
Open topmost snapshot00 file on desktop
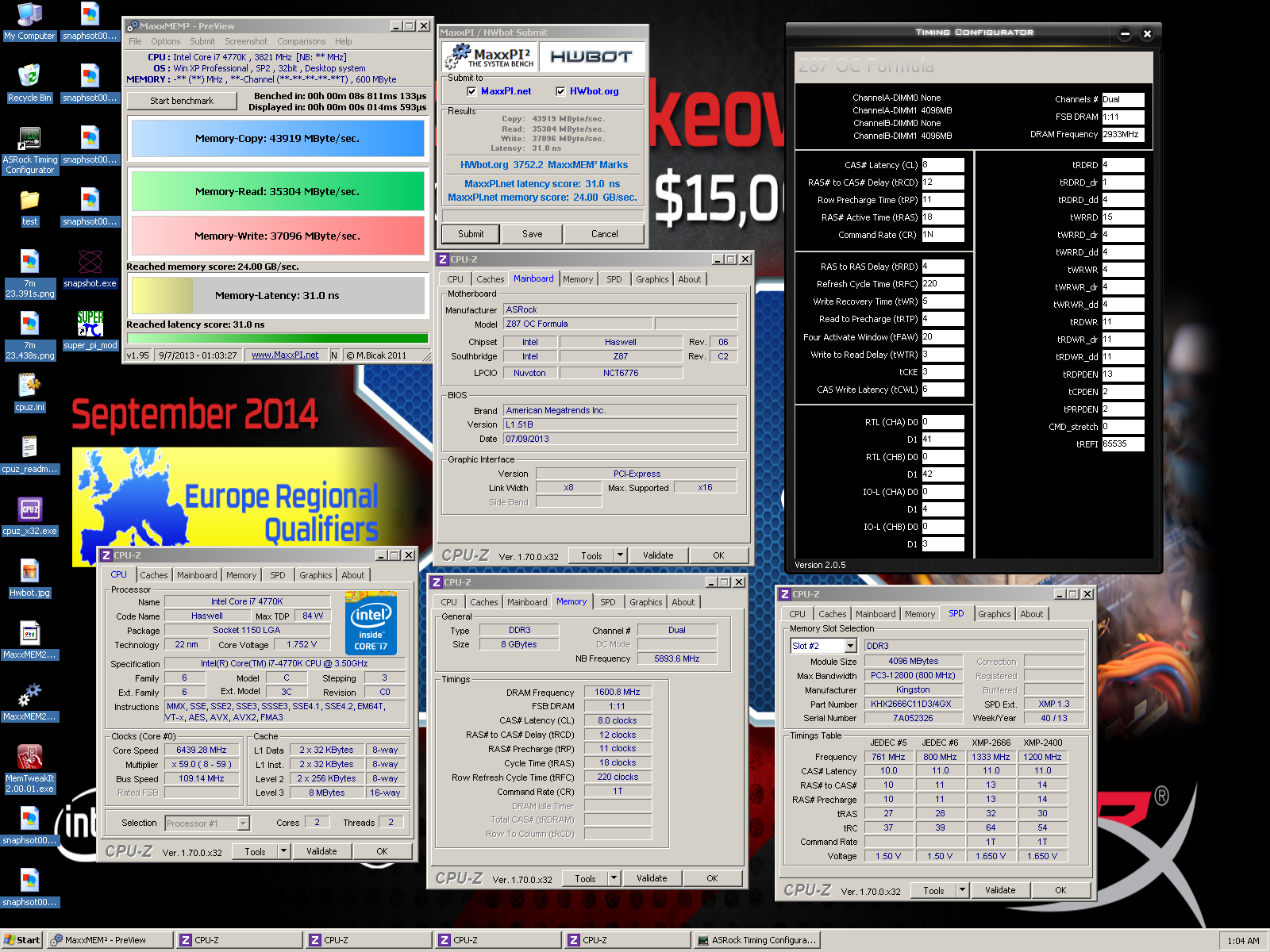pyautogui.click(x=90, y=21)
